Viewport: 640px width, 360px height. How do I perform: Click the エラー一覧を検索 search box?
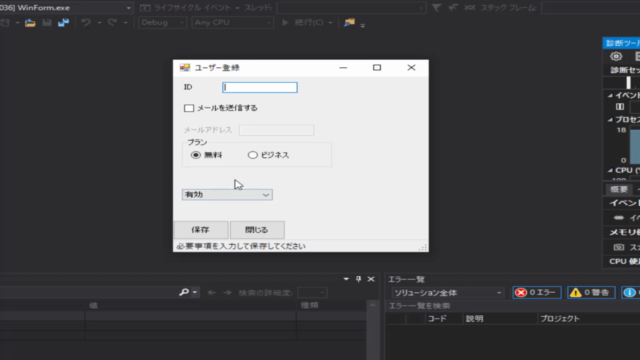(513, 306)
